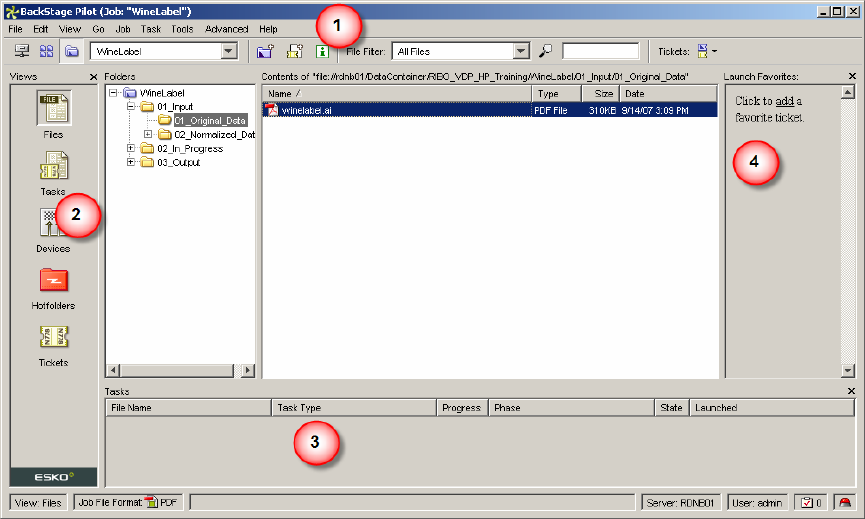Click 'Server: RDNB01' in status bar
The height and width of the screenshot is (519, 865).
click(680, 502)
